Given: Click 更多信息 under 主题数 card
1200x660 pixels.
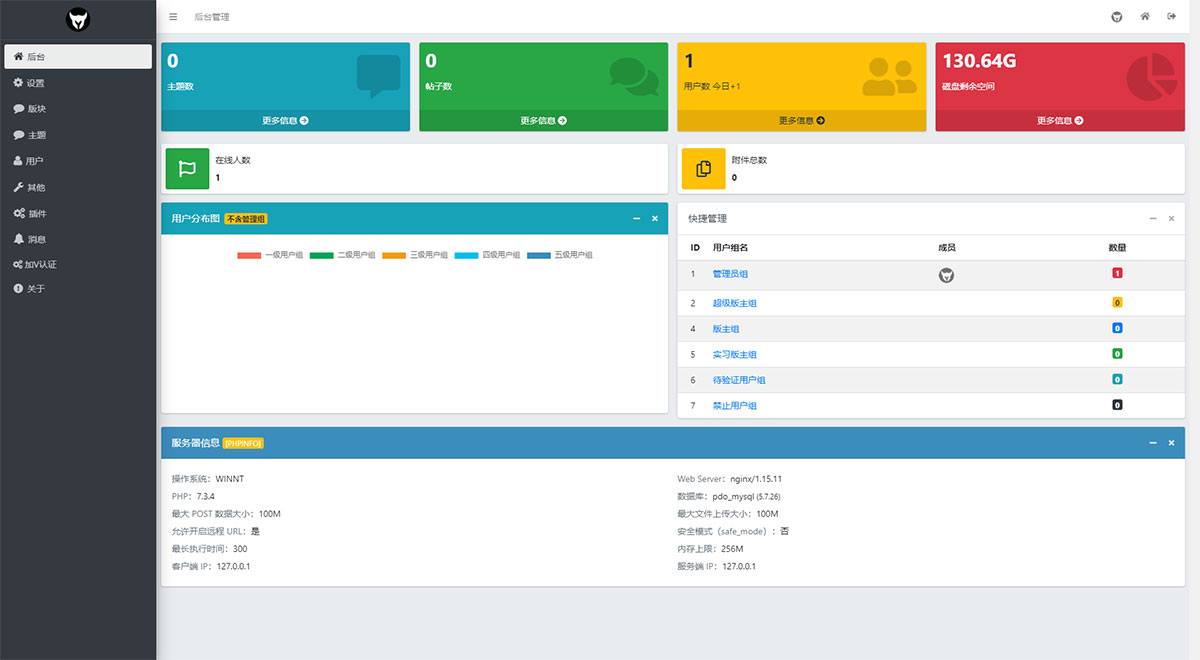Looking at the screenshot, I should click(x=285, y=120).
